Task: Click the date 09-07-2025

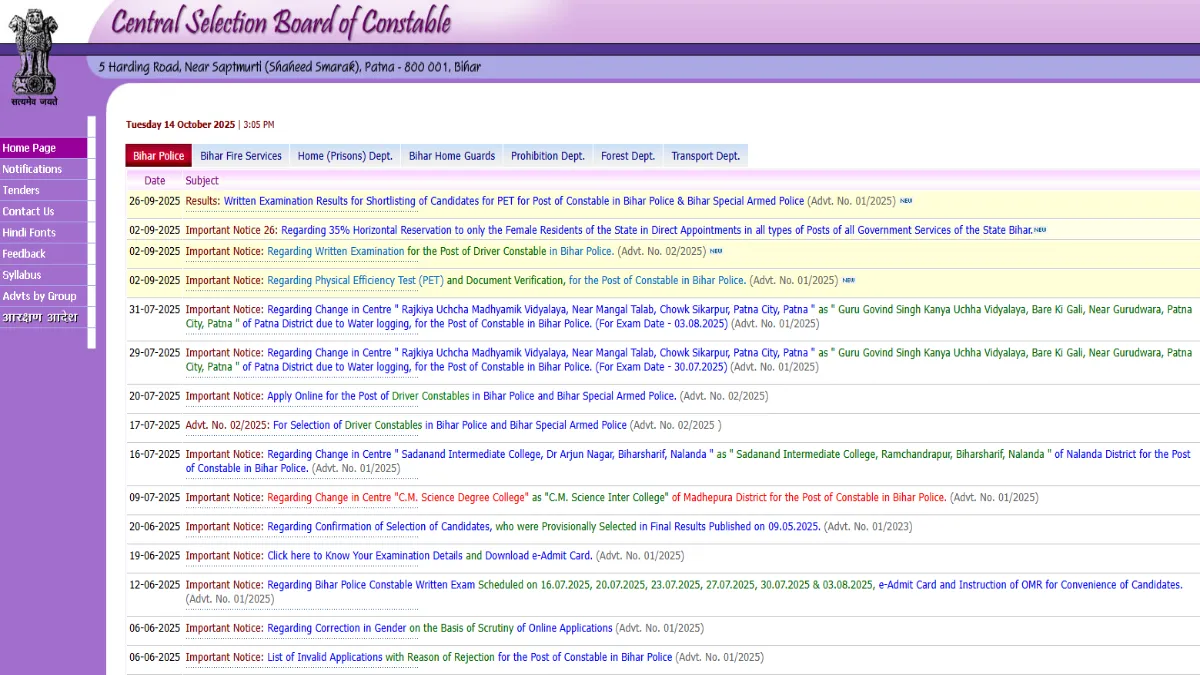Action: point(155,497)
